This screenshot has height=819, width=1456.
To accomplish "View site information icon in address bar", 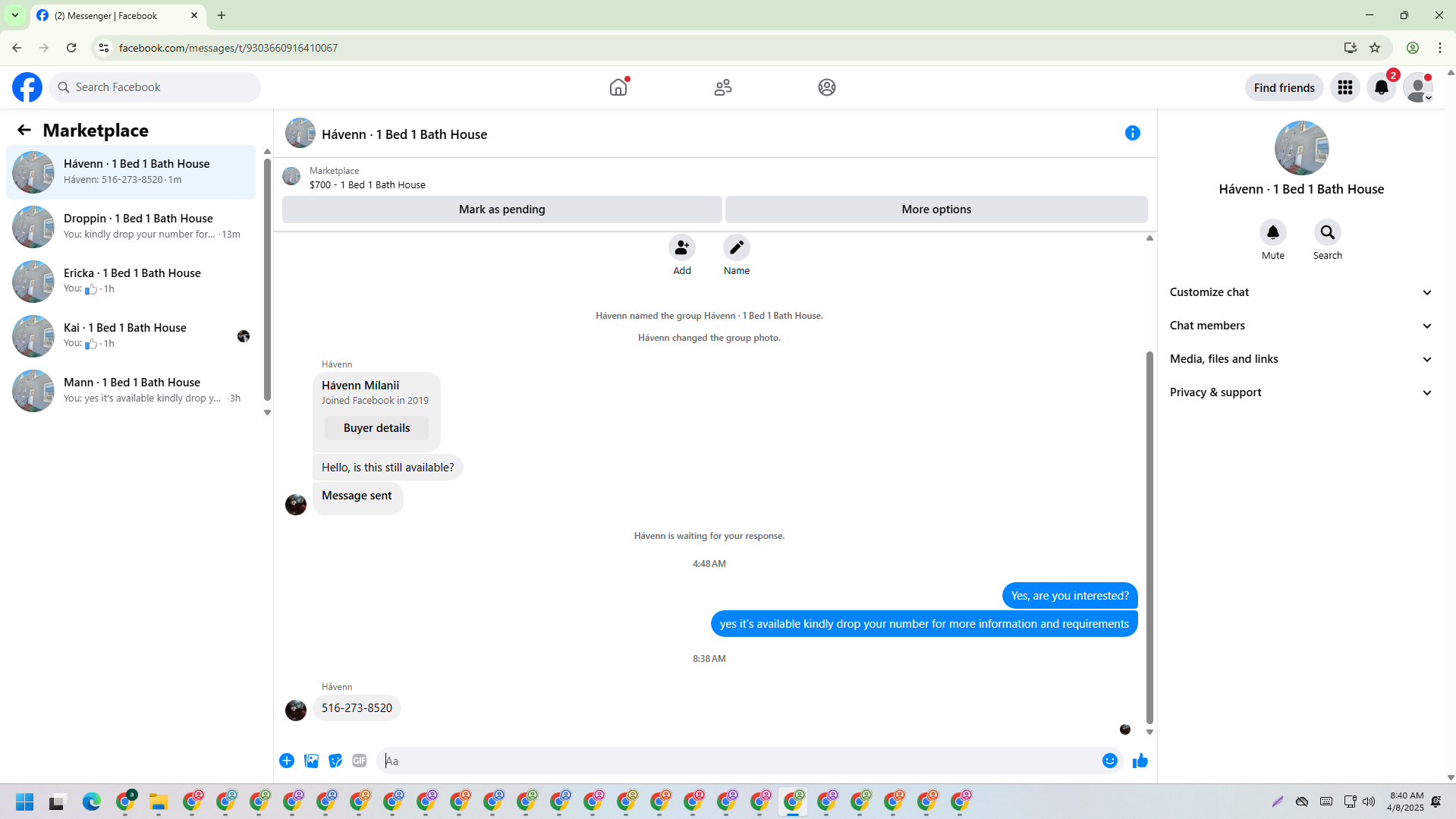I will 104,48.
